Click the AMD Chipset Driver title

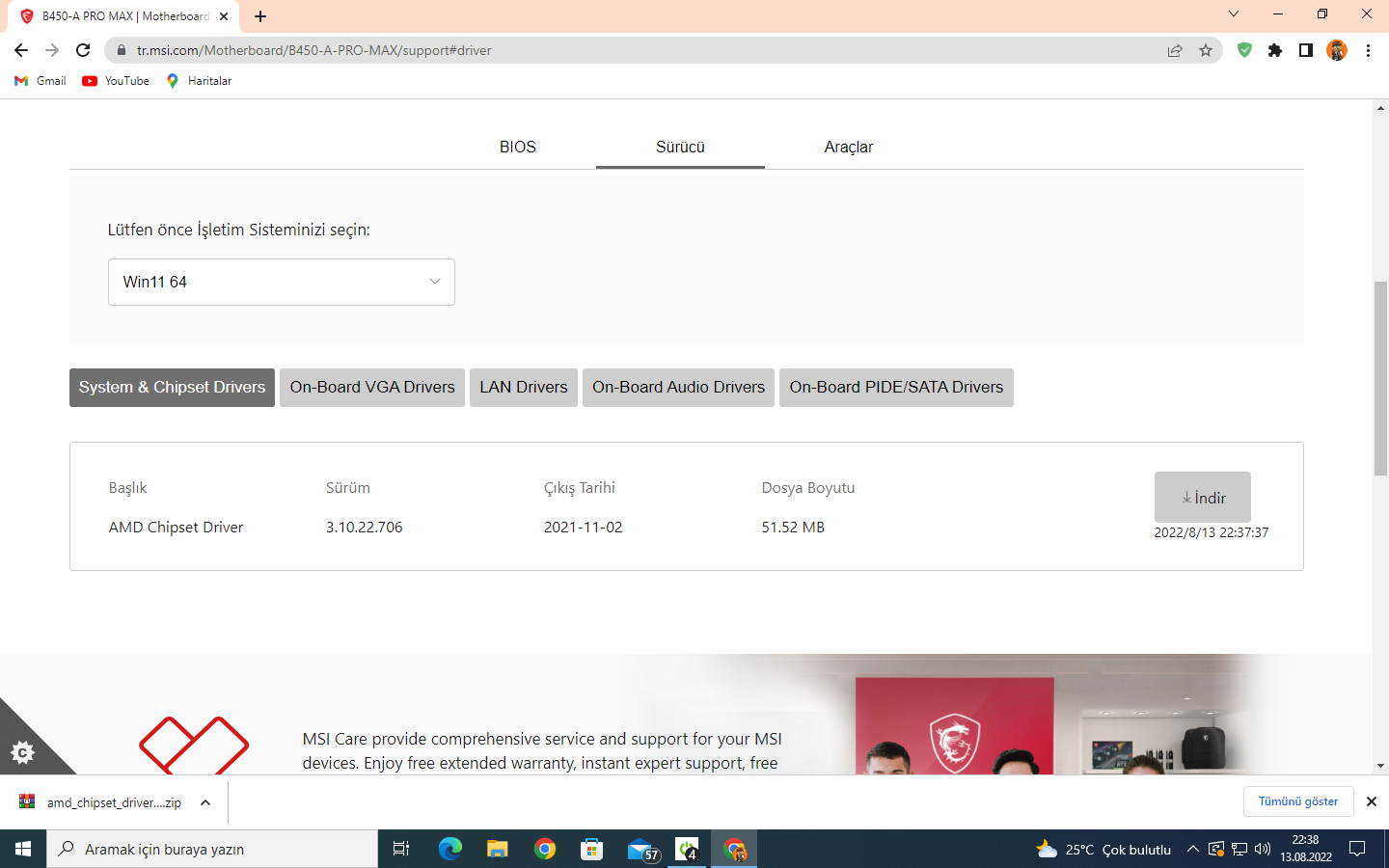coord(176,528)
